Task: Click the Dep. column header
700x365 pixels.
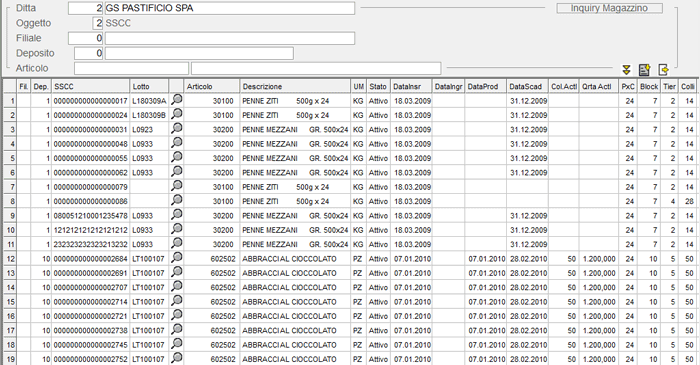Action: coord(41,87)
